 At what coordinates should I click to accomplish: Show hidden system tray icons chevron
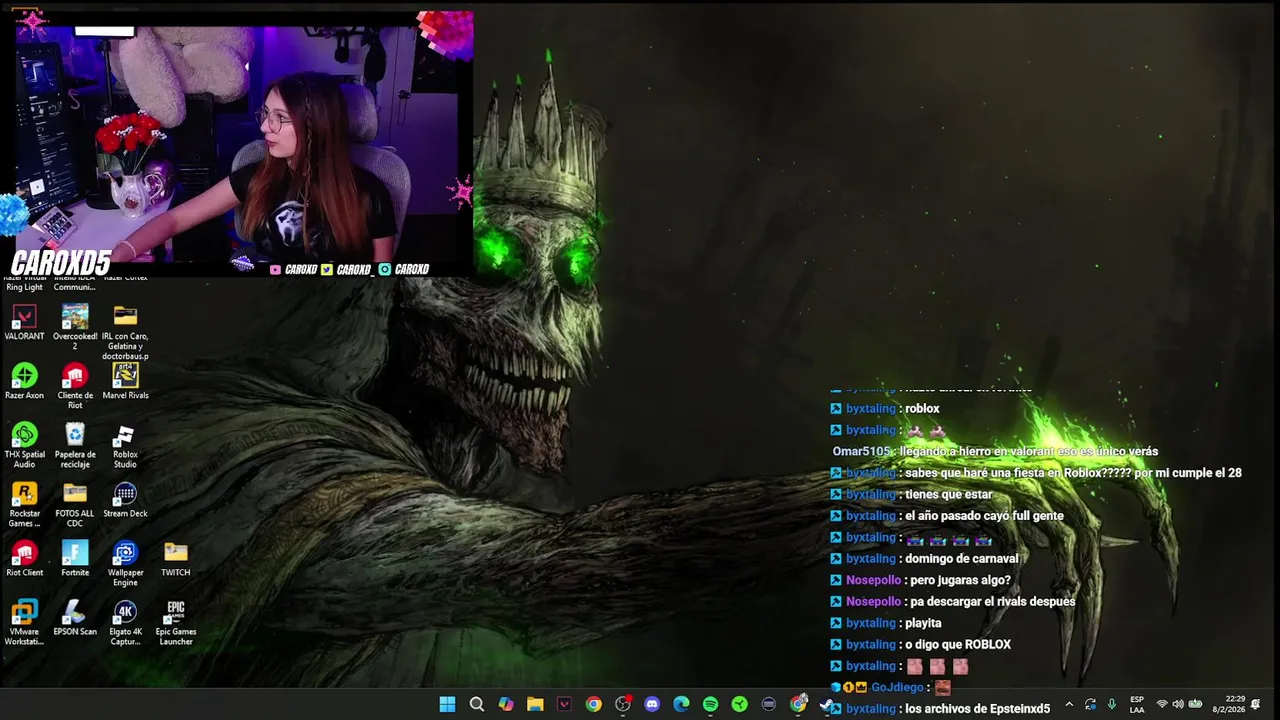coord(1069,704)
